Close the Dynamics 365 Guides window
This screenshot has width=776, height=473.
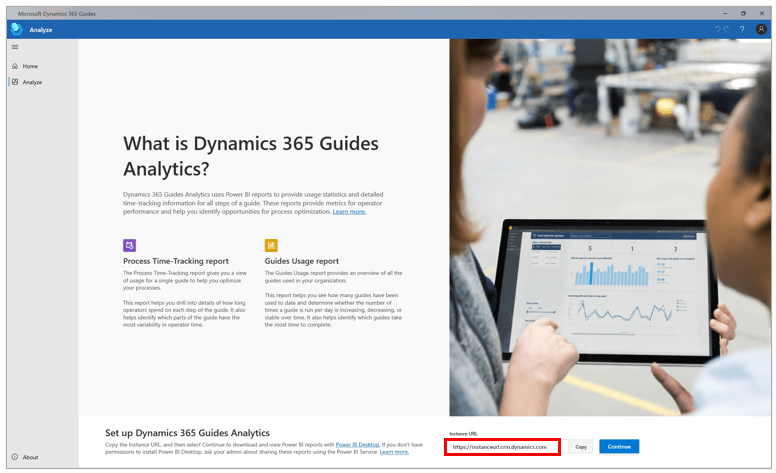[x=762, y=13]
